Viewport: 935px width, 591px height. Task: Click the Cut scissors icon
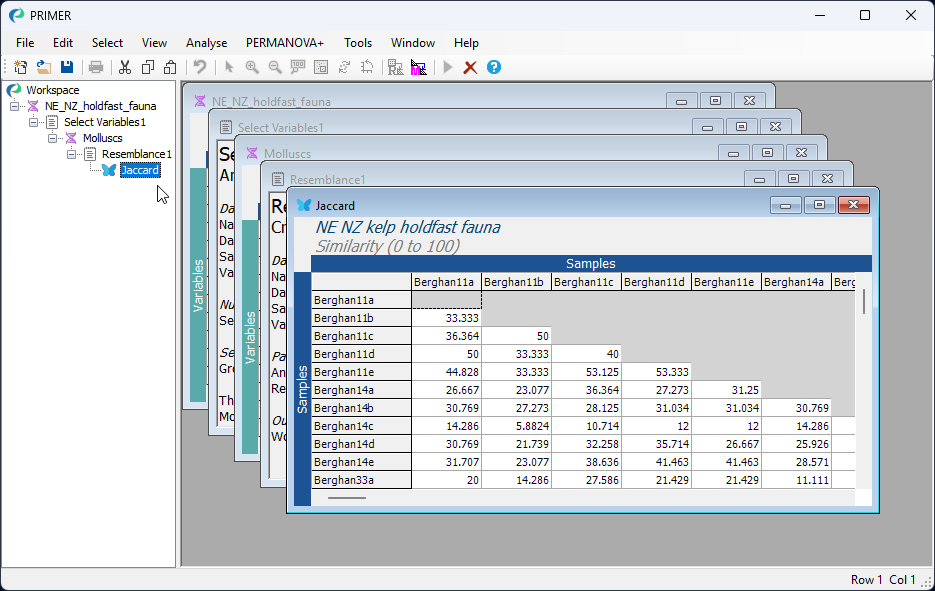[x=125, y=67]
